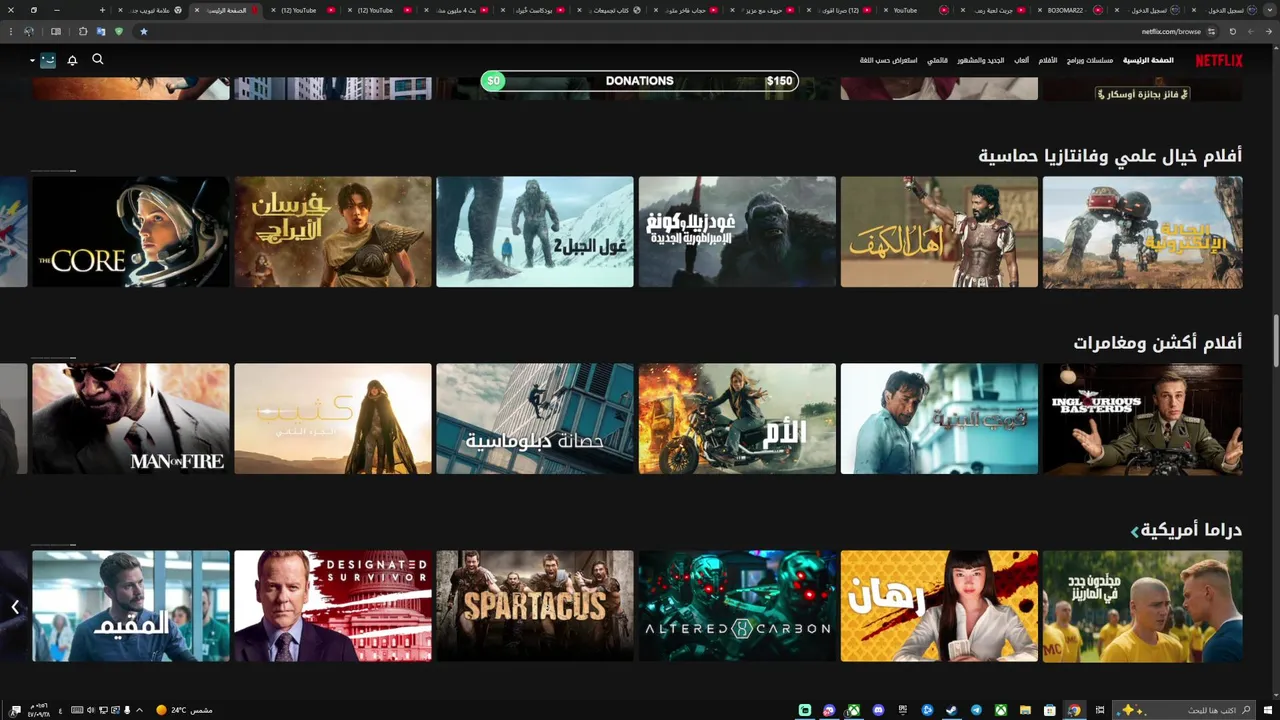Open the touch keyboard tray icon
The width and height of the screenshot is (1280, 720).
(77, 710)
